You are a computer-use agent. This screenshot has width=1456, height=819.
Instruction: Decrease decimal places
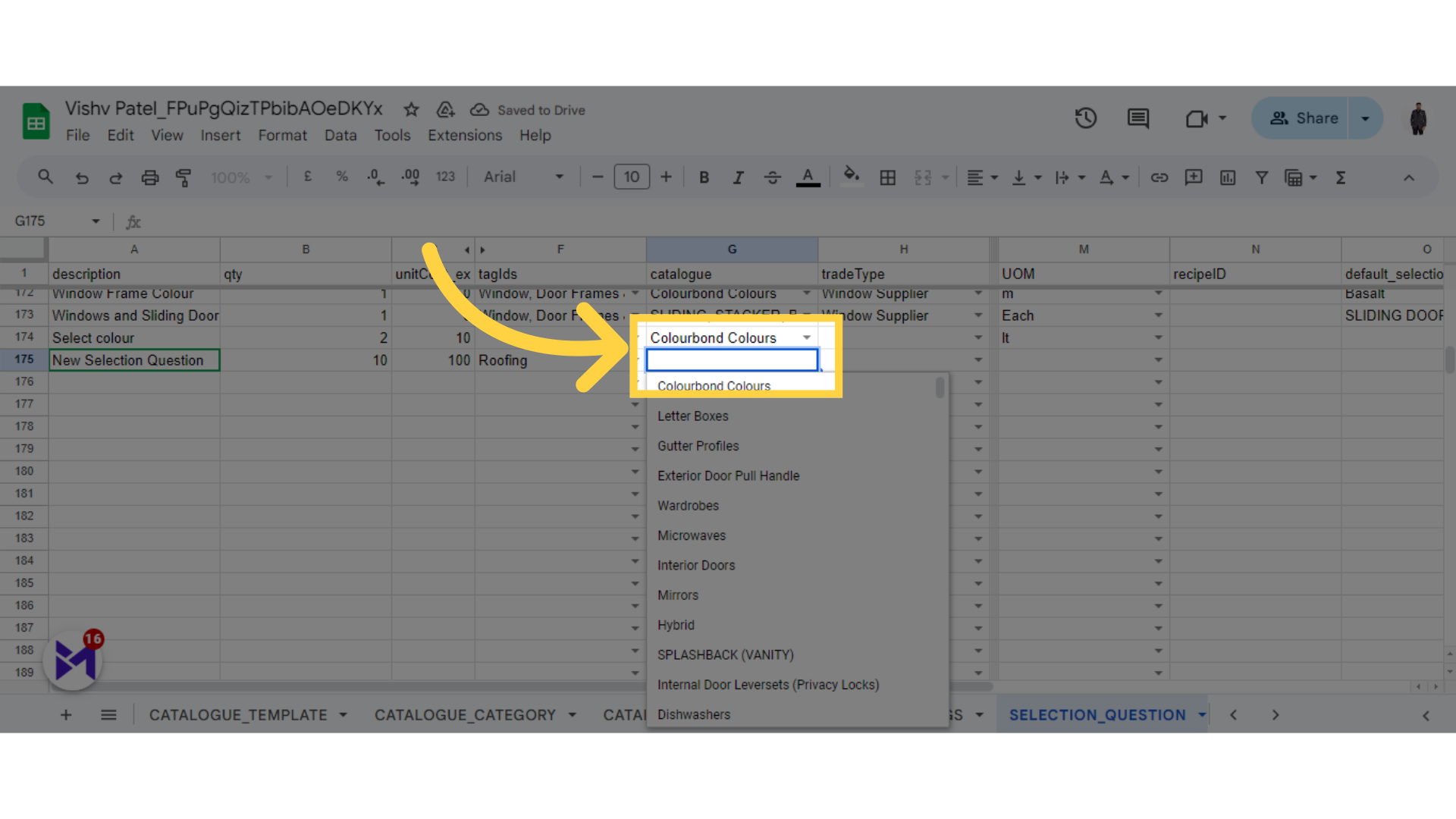[x=375, y=177]
